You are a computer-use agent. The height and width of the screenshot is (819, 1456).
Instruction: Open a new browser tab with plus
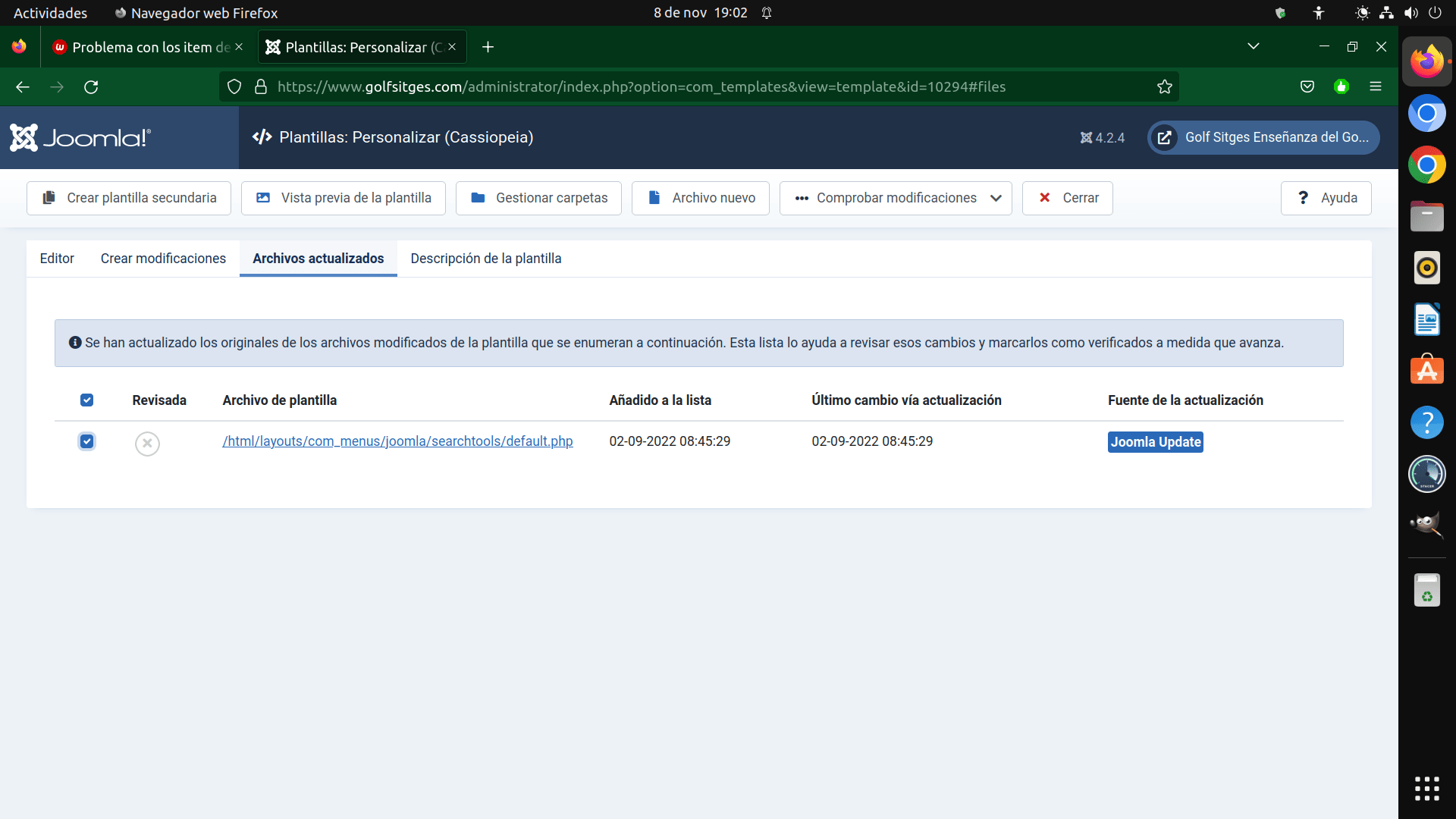tap(488, 47)
